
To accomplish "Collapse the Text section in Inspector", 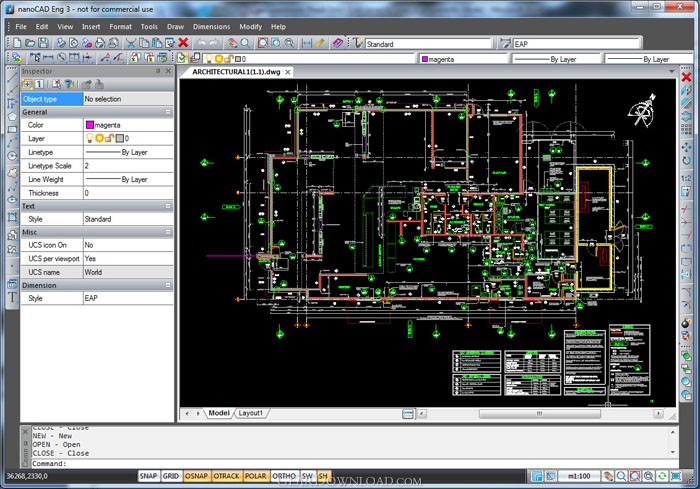I will click(168, 206).
